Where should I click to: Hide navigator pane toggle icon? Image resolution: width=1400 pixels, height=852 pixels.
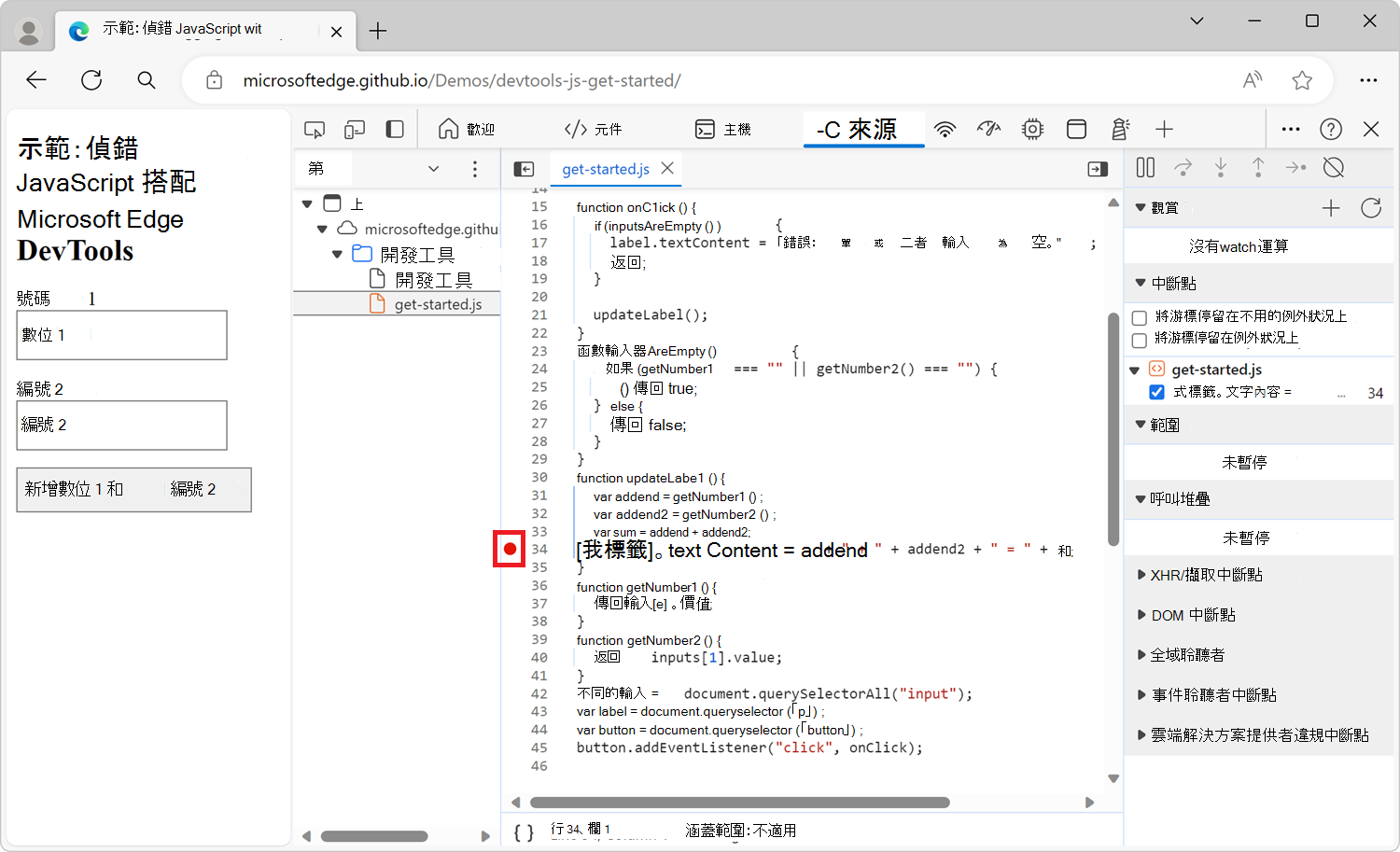click(x=525, y=169)
